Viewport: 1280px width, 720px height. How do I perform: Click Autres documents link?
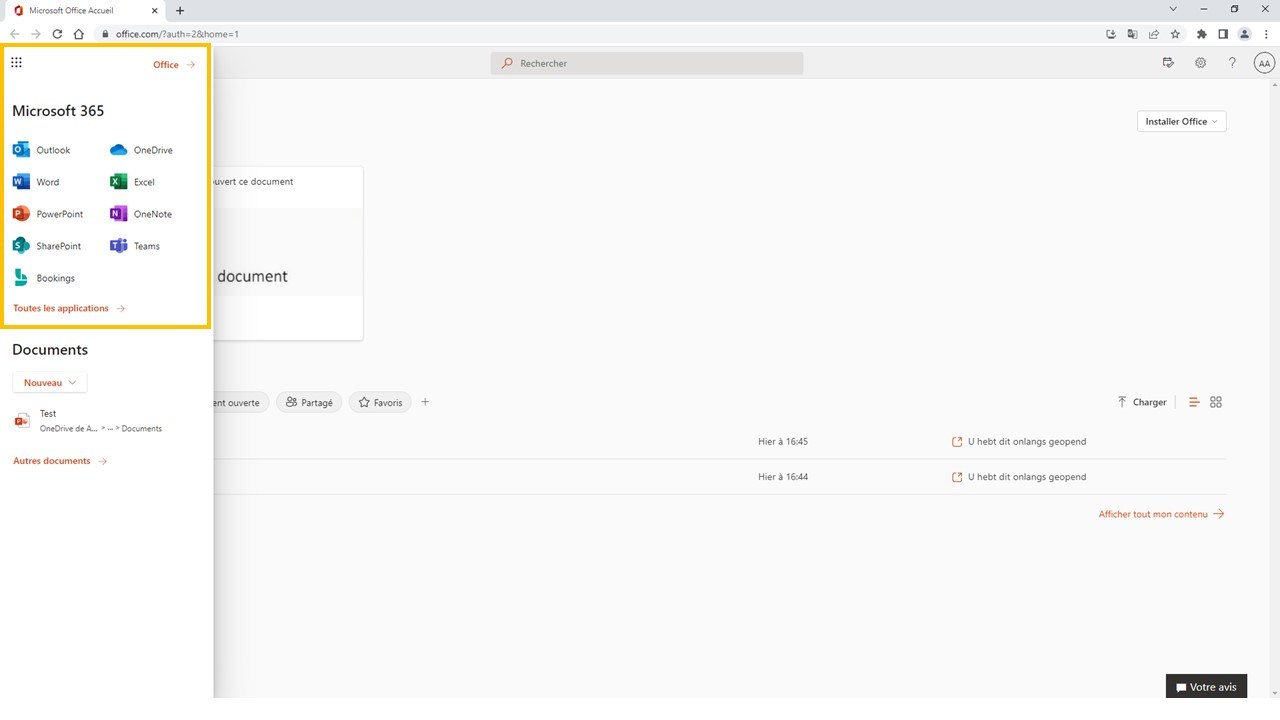point(60,461)
